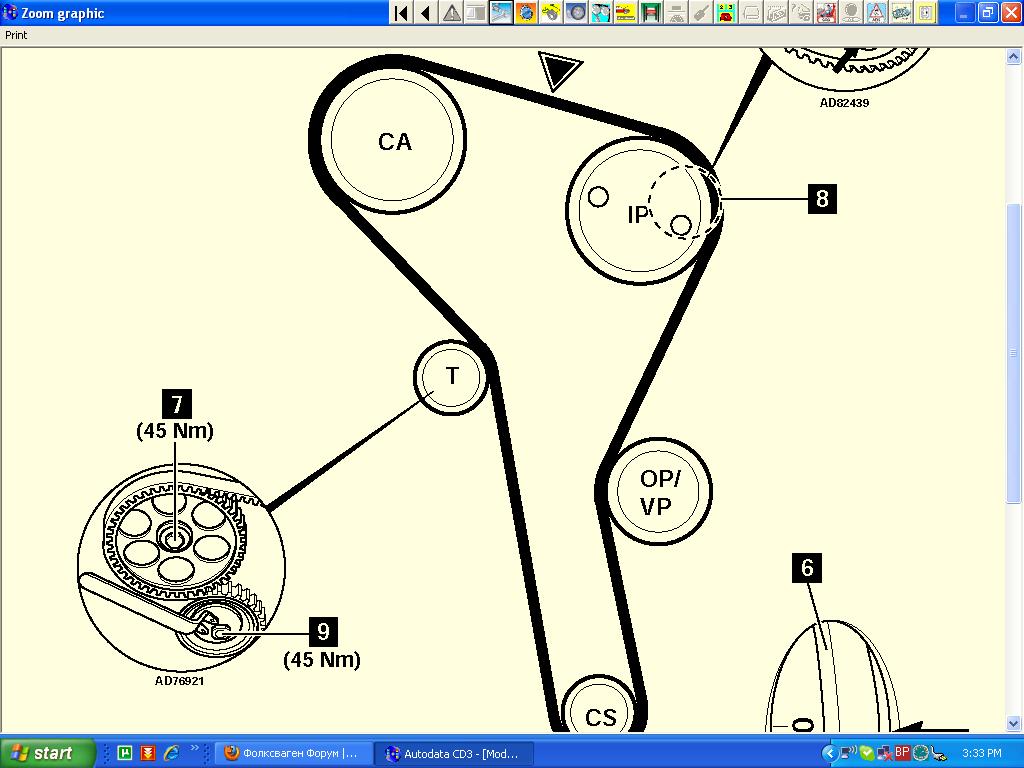Viewport: 1024px width, 768px height.
Task: Click the Windows start button
Action: click(48, 753)
